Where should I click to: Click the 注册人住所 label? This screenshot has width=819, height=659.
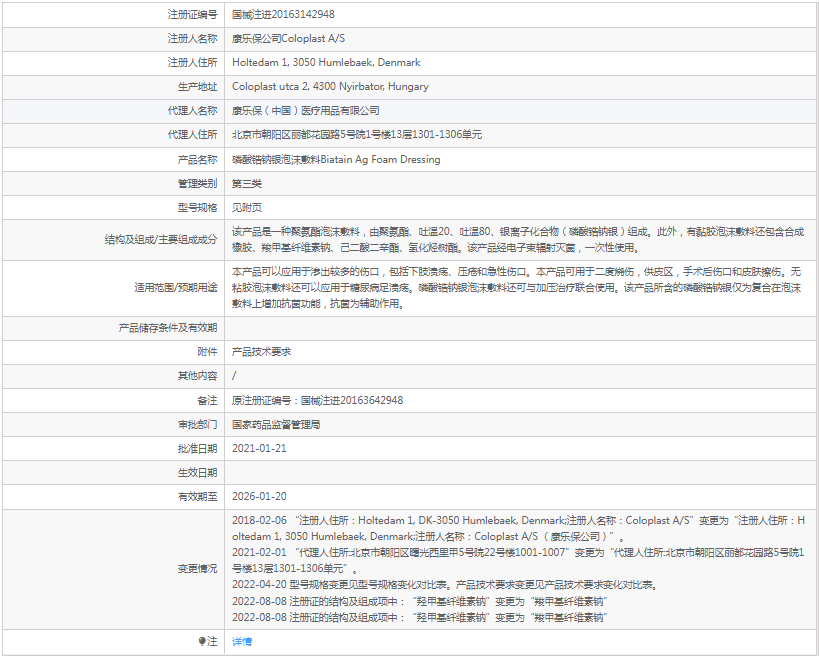pyautogui.click(x=192, y=63)
